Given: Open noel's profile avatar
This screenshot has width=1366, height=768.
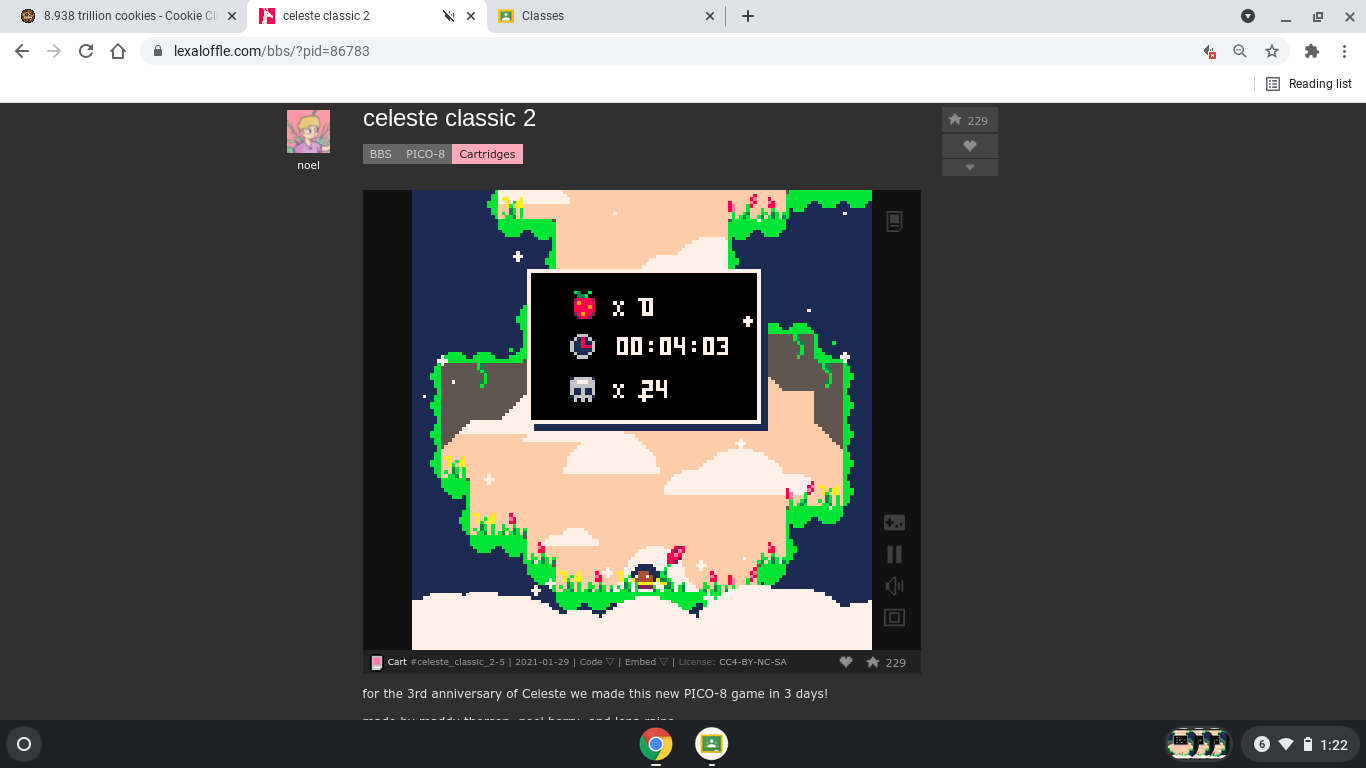Looking at the screenshot, I should [308, 131].
